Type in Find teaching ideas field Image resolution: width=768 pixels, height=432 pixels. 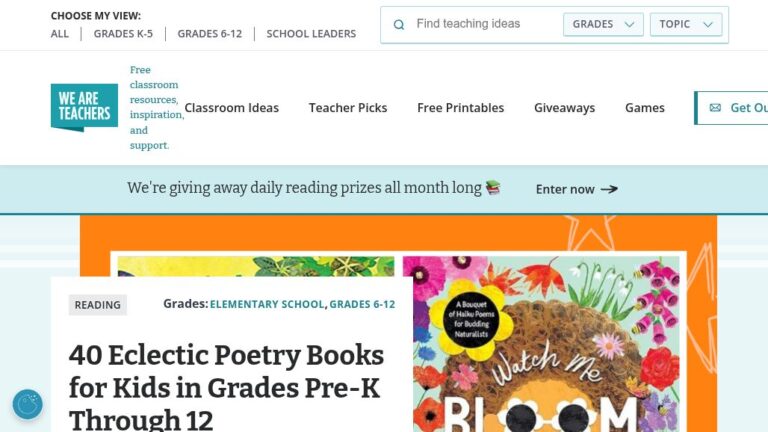click(480, 25)
